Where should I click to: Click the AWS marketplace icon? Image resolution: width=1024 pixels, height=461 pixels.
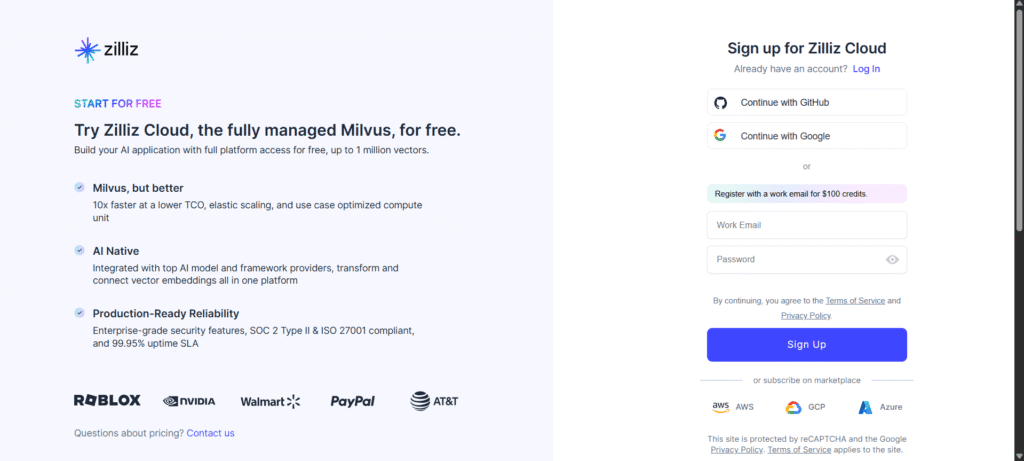[720, 407]
